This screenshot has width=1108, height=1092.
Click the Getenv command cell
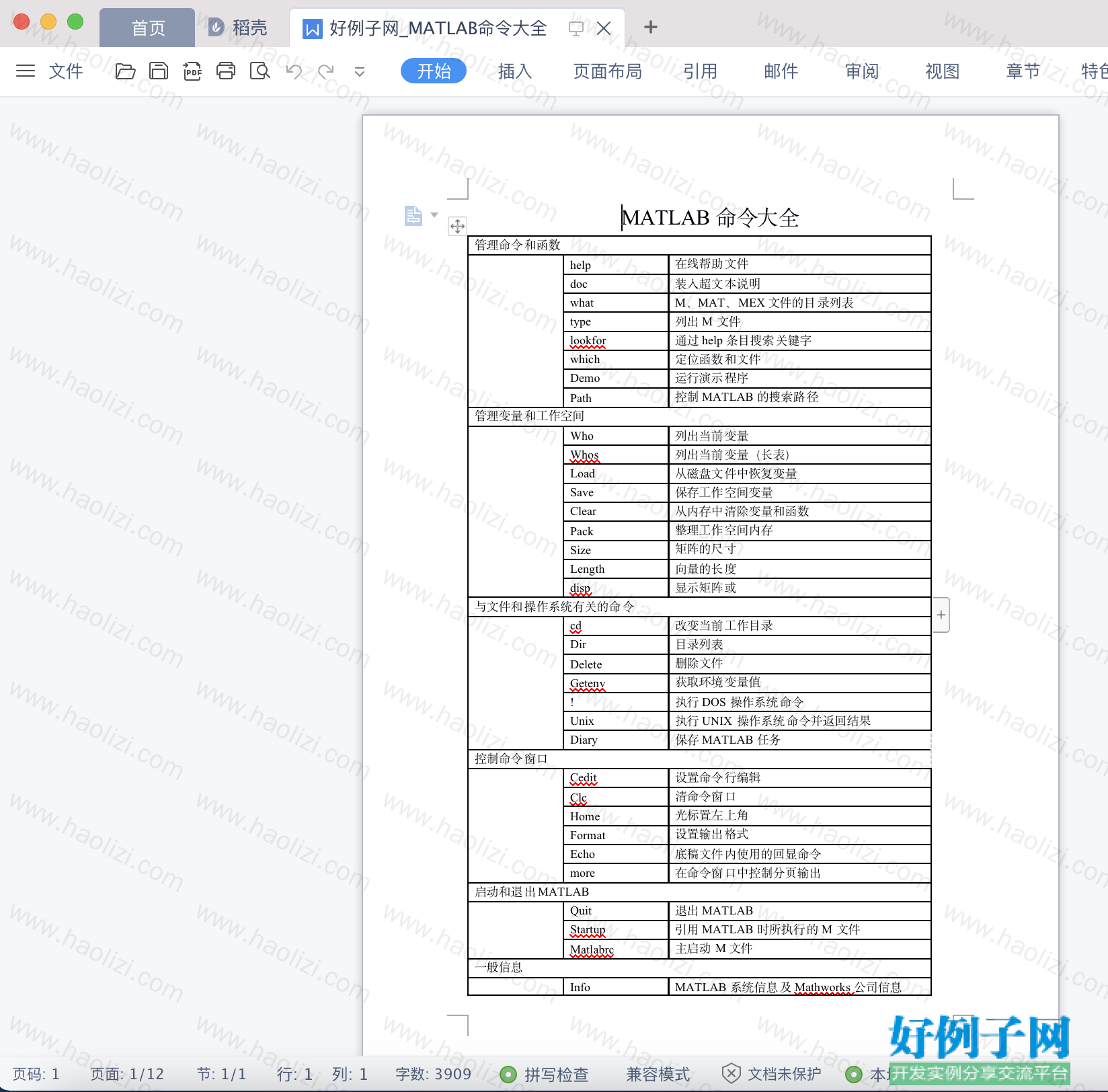click(616, 683)
